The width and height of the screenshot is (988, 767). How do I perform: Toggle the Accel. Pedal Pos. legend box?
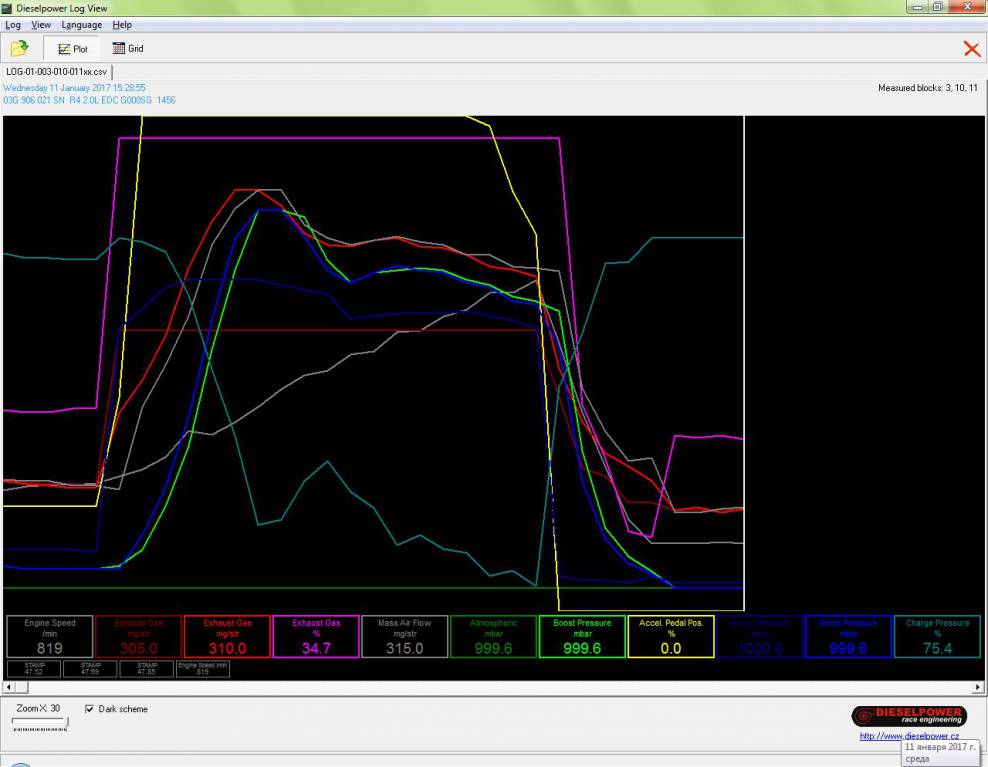pyautogui.click(x=671, y=636)
